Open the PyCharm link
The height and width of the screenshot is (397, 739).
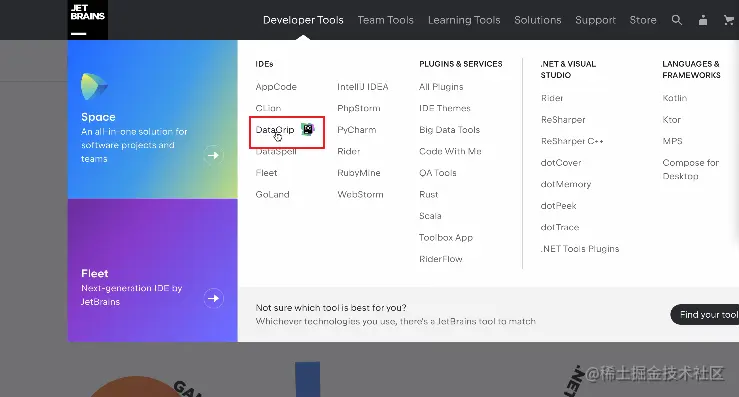tap(357, 130)
